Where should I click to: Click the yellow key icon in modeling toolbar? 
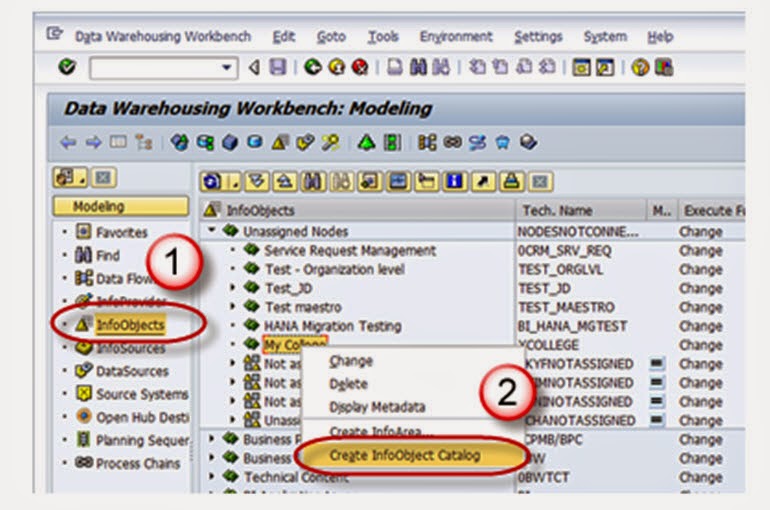pos(330,143)
